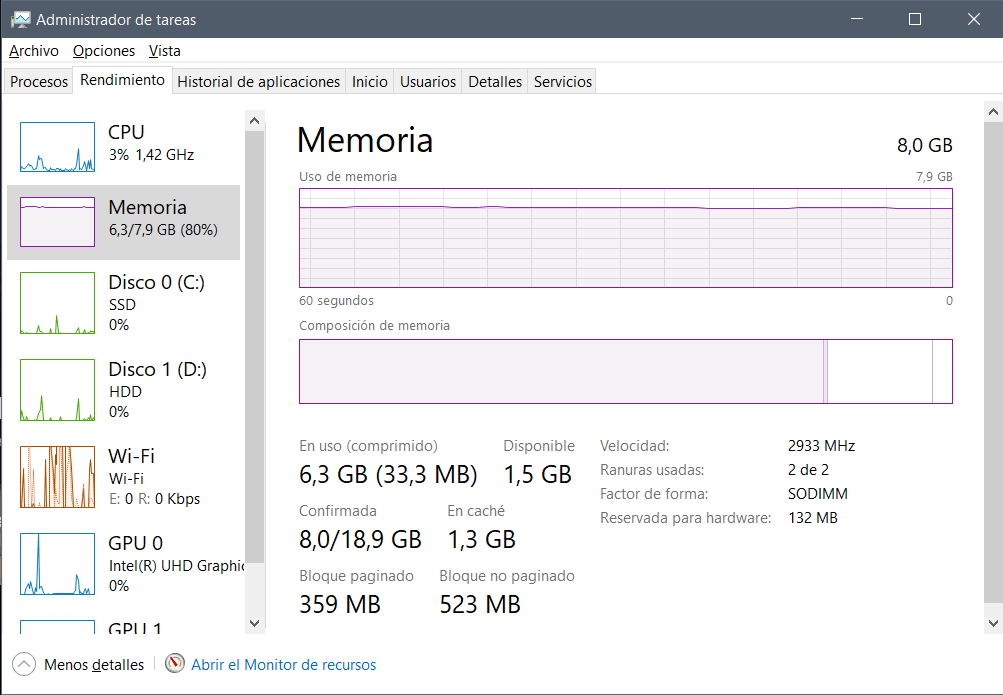Click main panel scrollbar down arrow
The image size is (1003, 695).
993,623
